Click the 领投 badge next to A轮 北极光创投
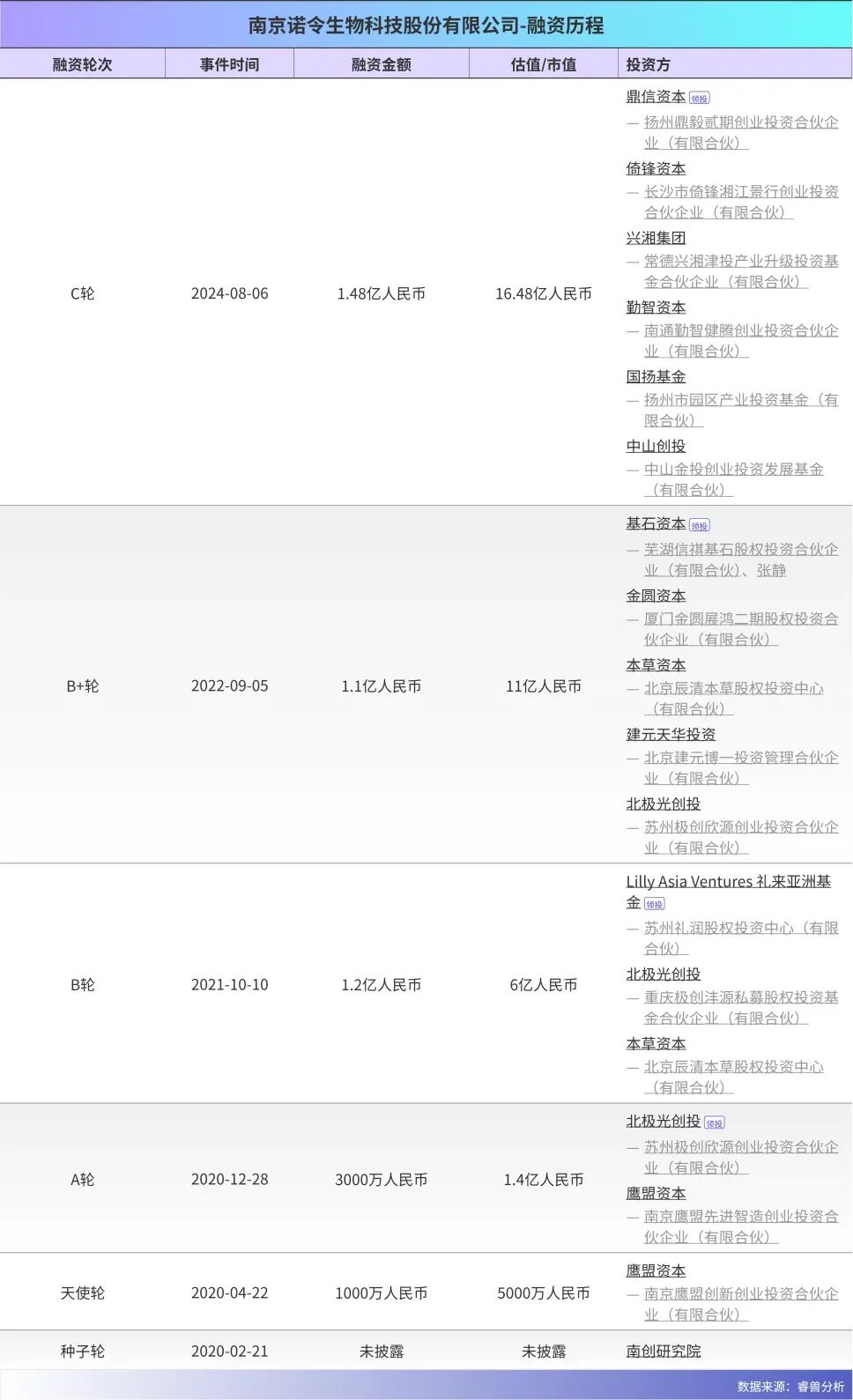Viewport: 853px width, 1400px height. (x=714, y=1123)
